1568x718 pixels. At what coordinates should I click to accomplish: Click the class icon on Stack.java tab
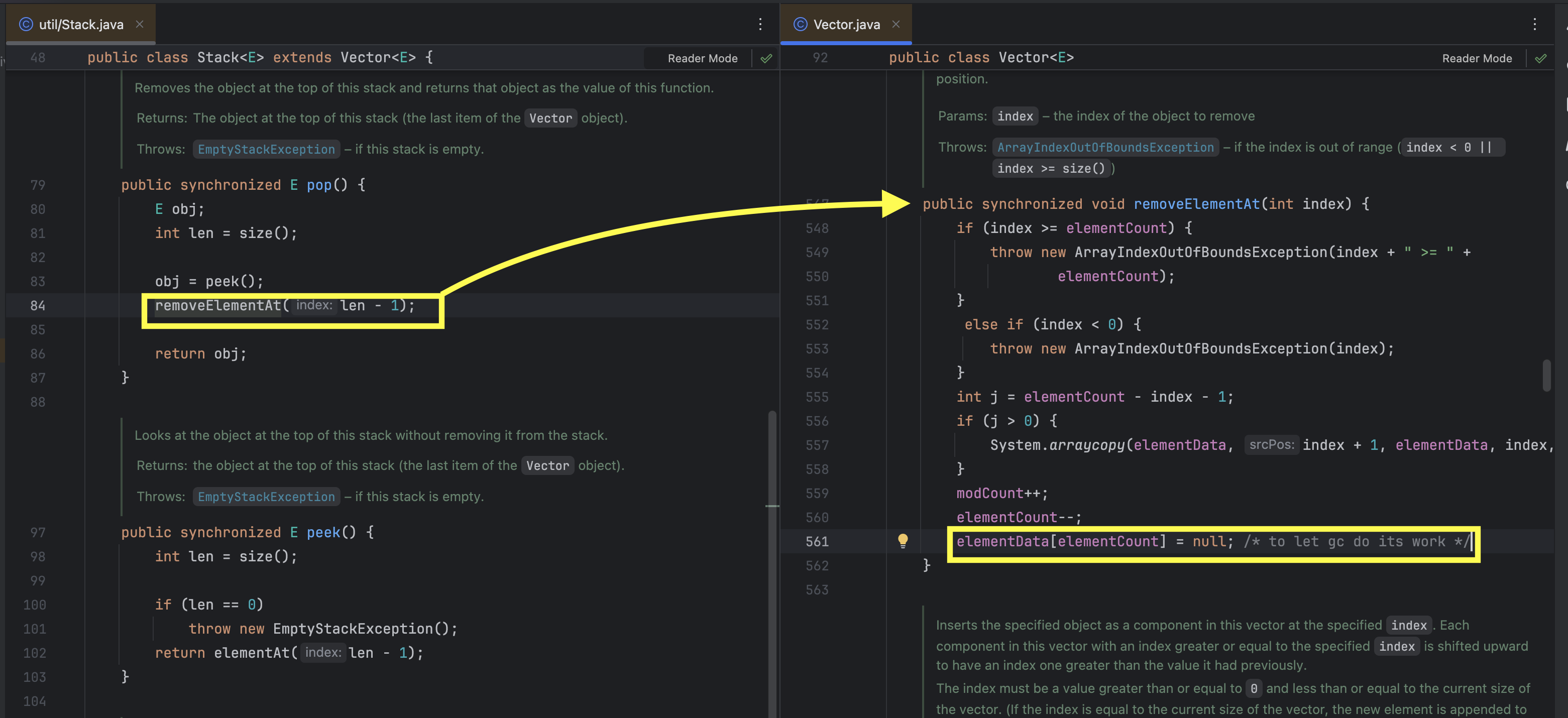tap(26, 24)
